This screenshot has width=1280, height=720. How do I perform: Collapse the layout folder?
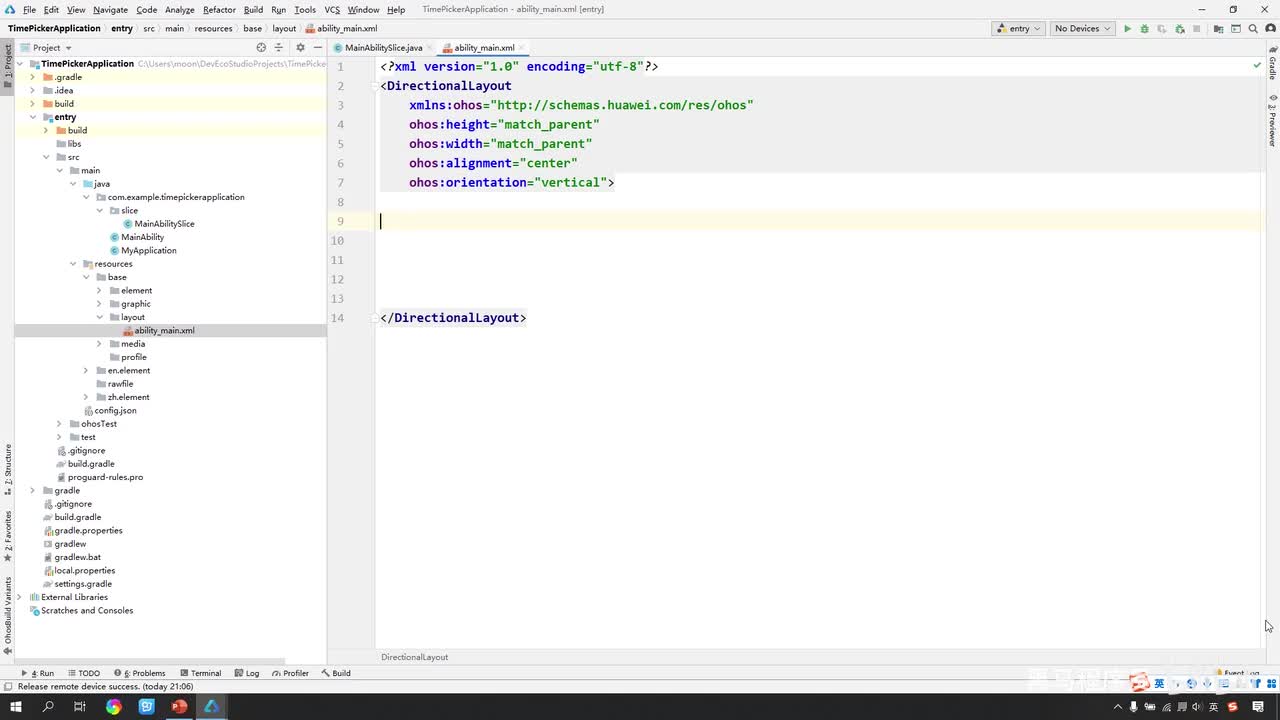(x=100, y=317)
